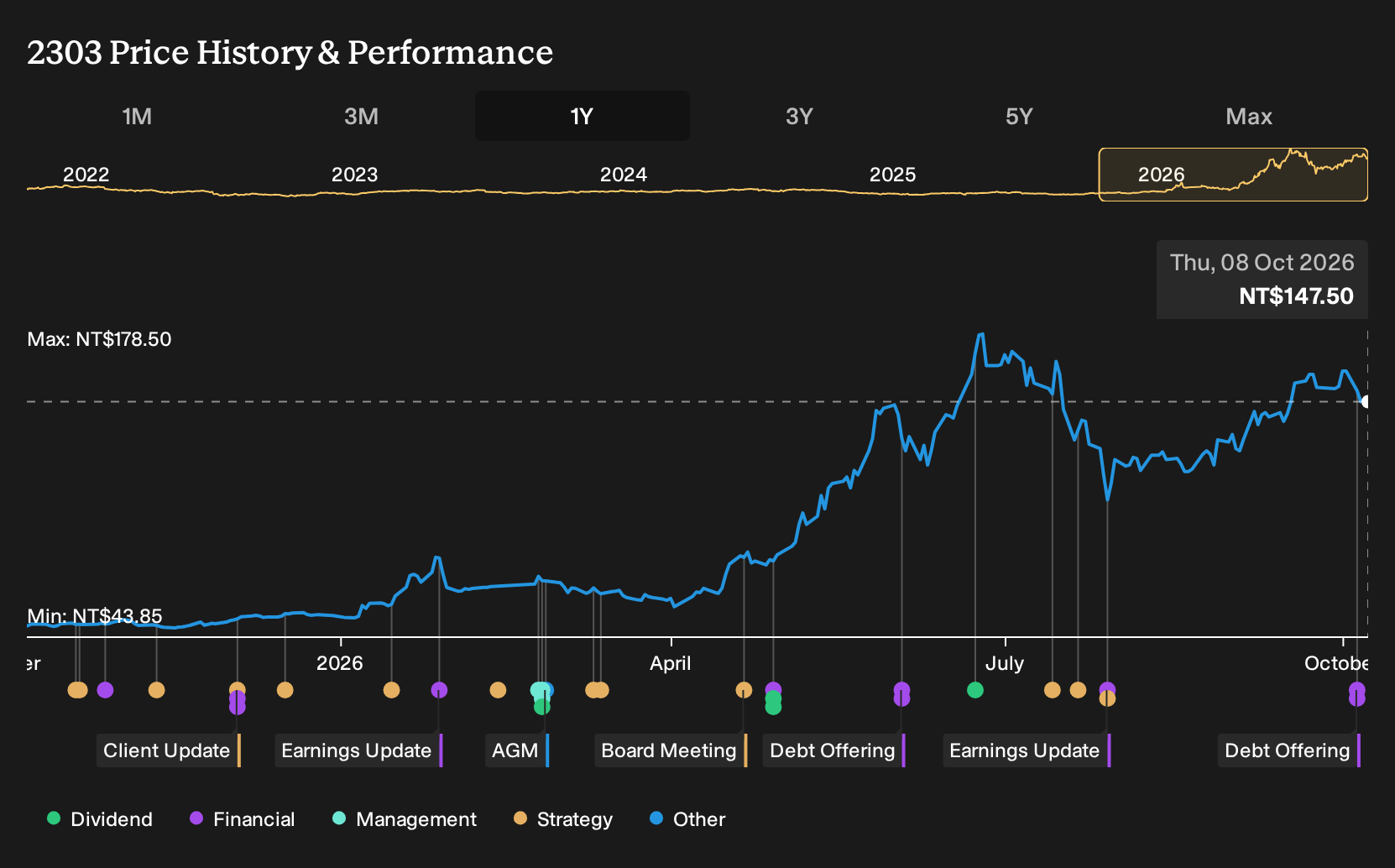Click the NT$147.50 tooltip value
Image resolution: width=1395 pixels, height=868 pixels.
(1296, 296)
